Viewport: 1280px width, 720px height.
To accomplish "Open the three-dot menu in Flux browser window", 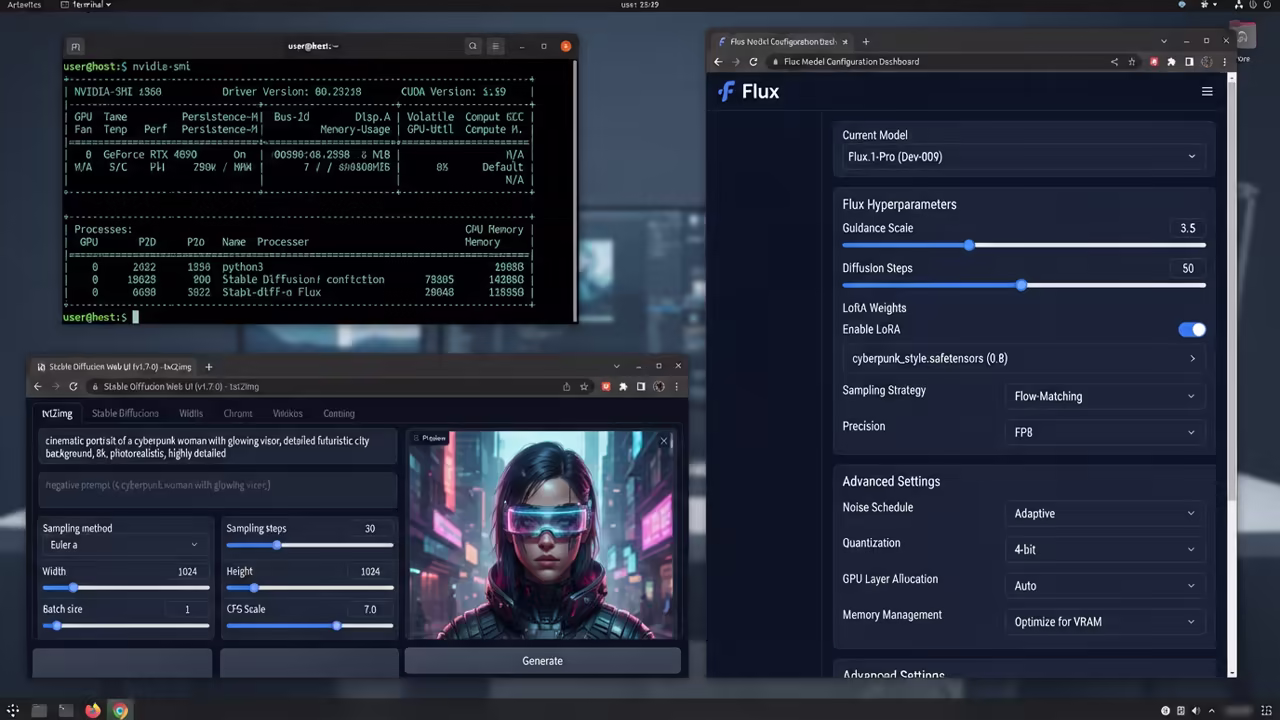I will [x=1224, y=61].
